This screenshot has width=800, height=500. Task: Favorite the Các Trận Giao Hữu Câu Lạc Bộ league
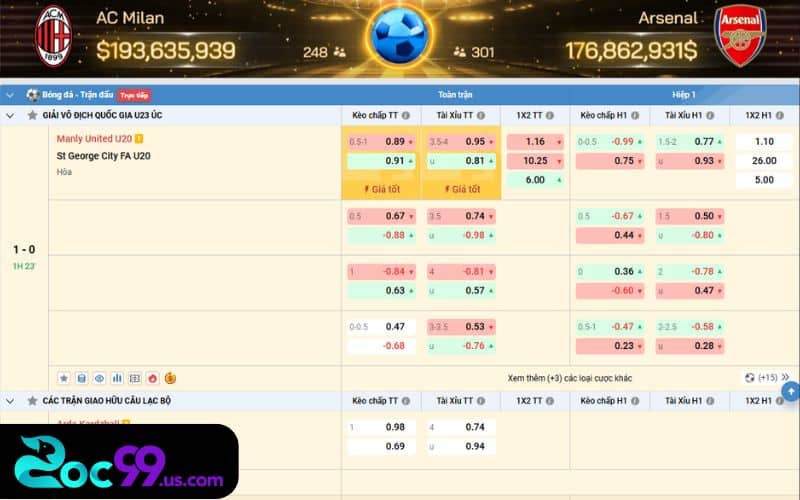[x=33, y=400]
